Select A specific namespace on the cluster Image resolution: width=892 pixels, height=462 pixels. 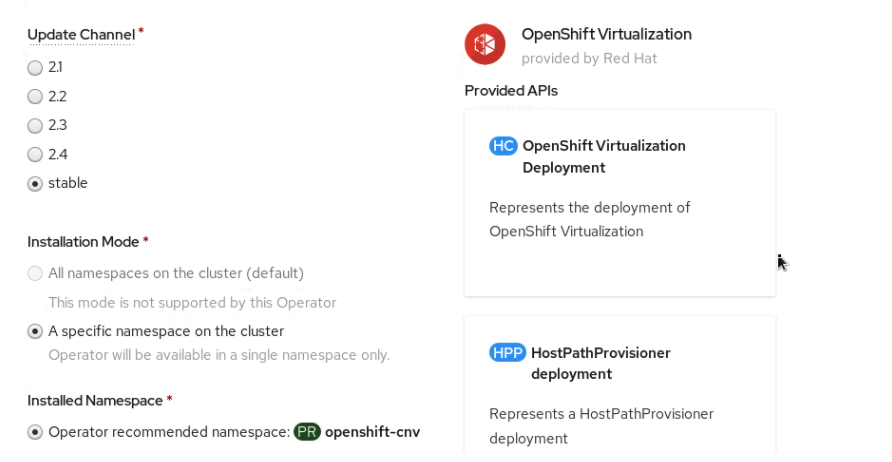point(35,332)
